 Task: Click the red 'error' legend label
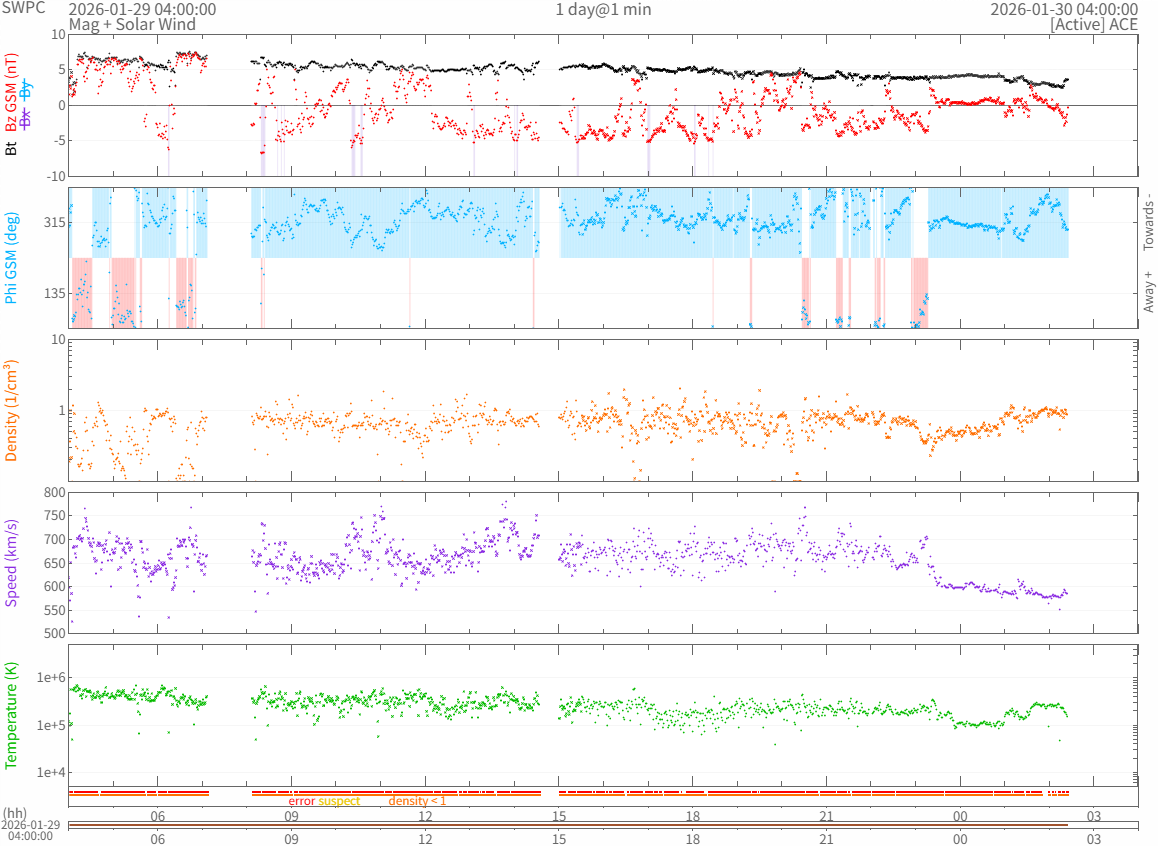[x=302, y=801]
